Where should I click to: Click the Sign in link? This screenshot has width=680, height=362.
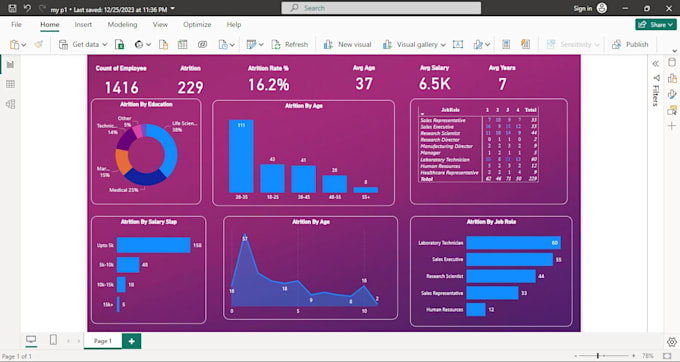(x=582, y=8)
